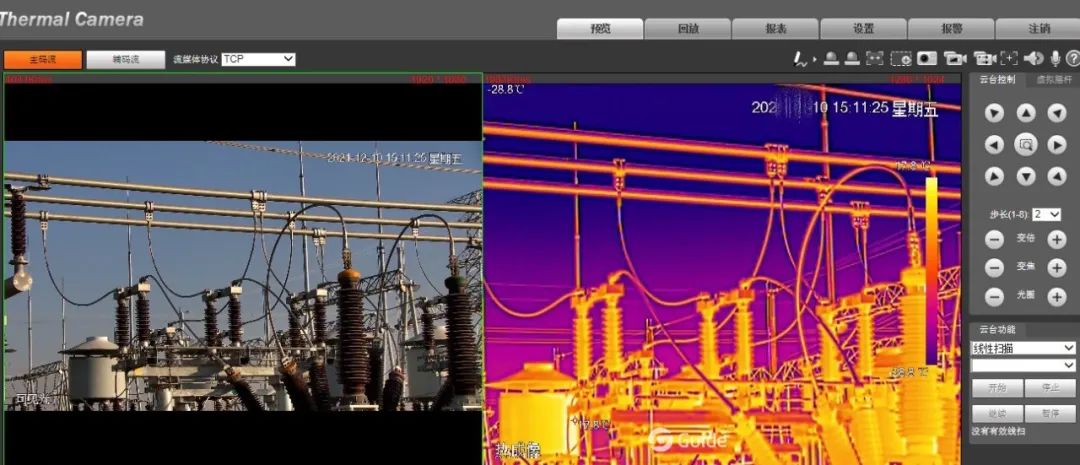Open the help question mark icon
1080x465 pixels.
(x=1072, y=59)
